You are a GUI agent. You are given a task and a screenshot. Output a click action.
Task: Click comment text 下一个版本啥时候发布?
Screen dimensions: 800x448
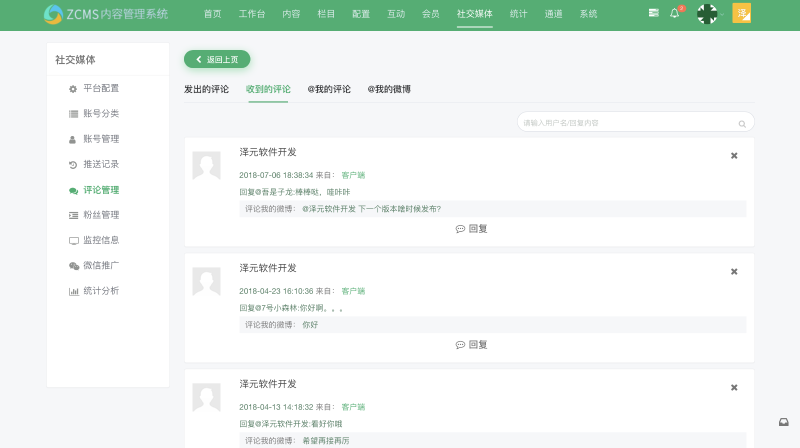click(399, 209)
